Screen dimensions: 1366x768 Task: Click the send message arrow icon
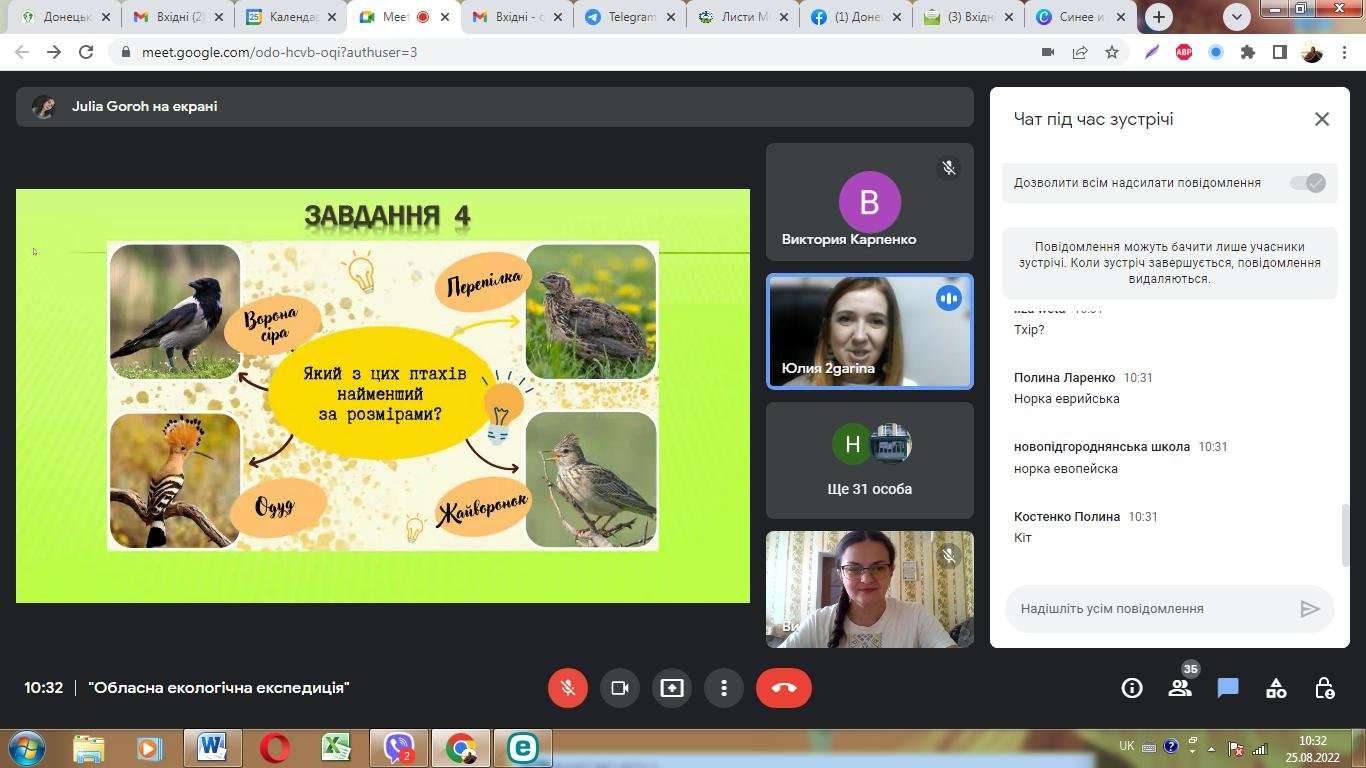[1310, 609]
